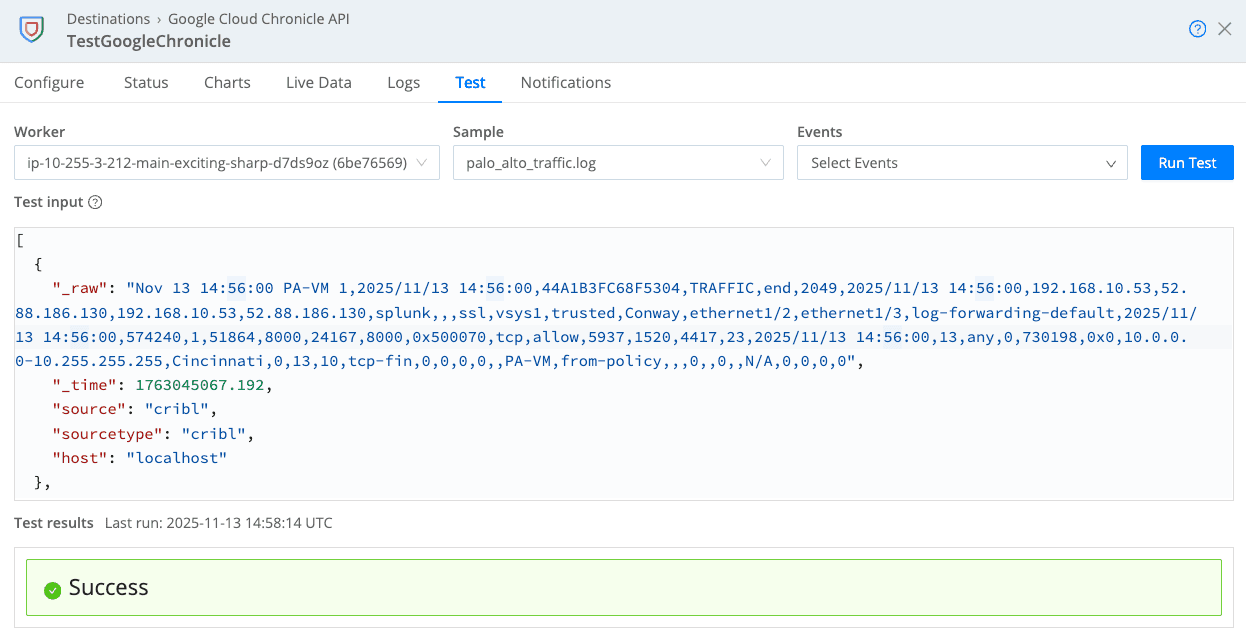View the Charts tab
Viewport: 1246px width, 637px height.
tap(226, 82)
